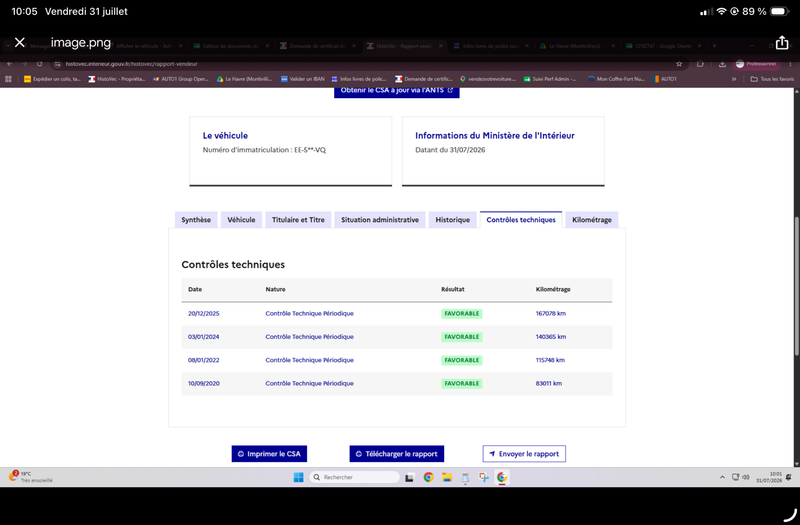
Task: Click the 'Imprimer le CSA' button
Action: 269,454
